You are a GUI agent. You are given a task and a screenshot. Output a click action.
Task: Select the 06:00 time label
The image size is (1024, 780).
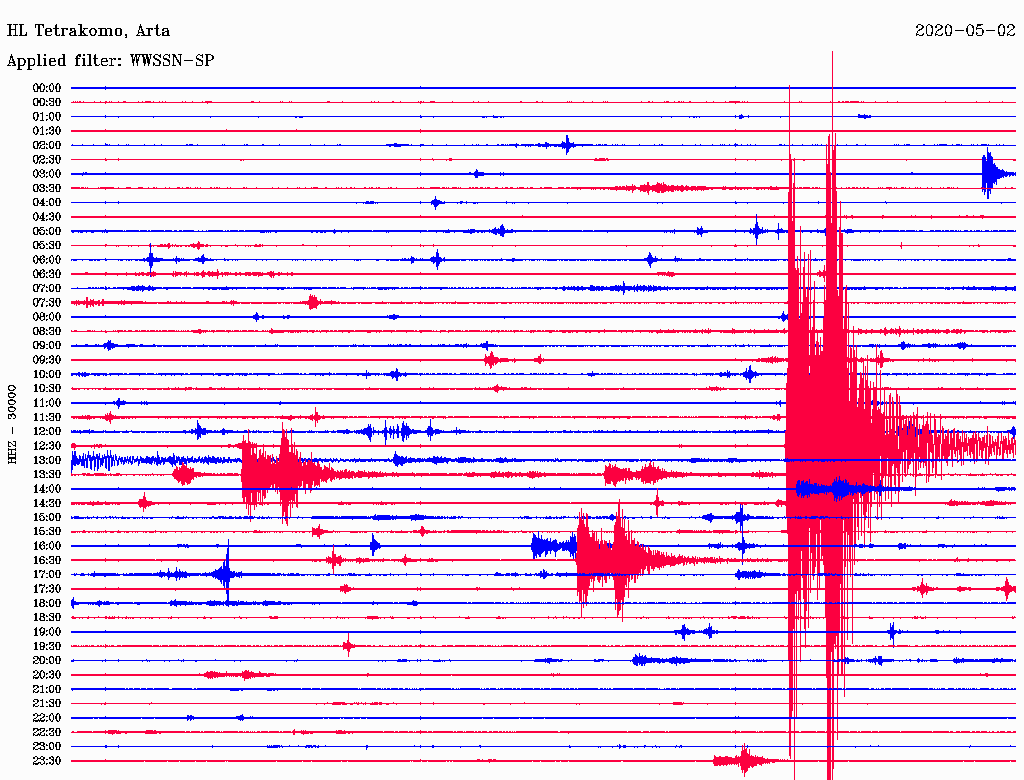point(46,260)
